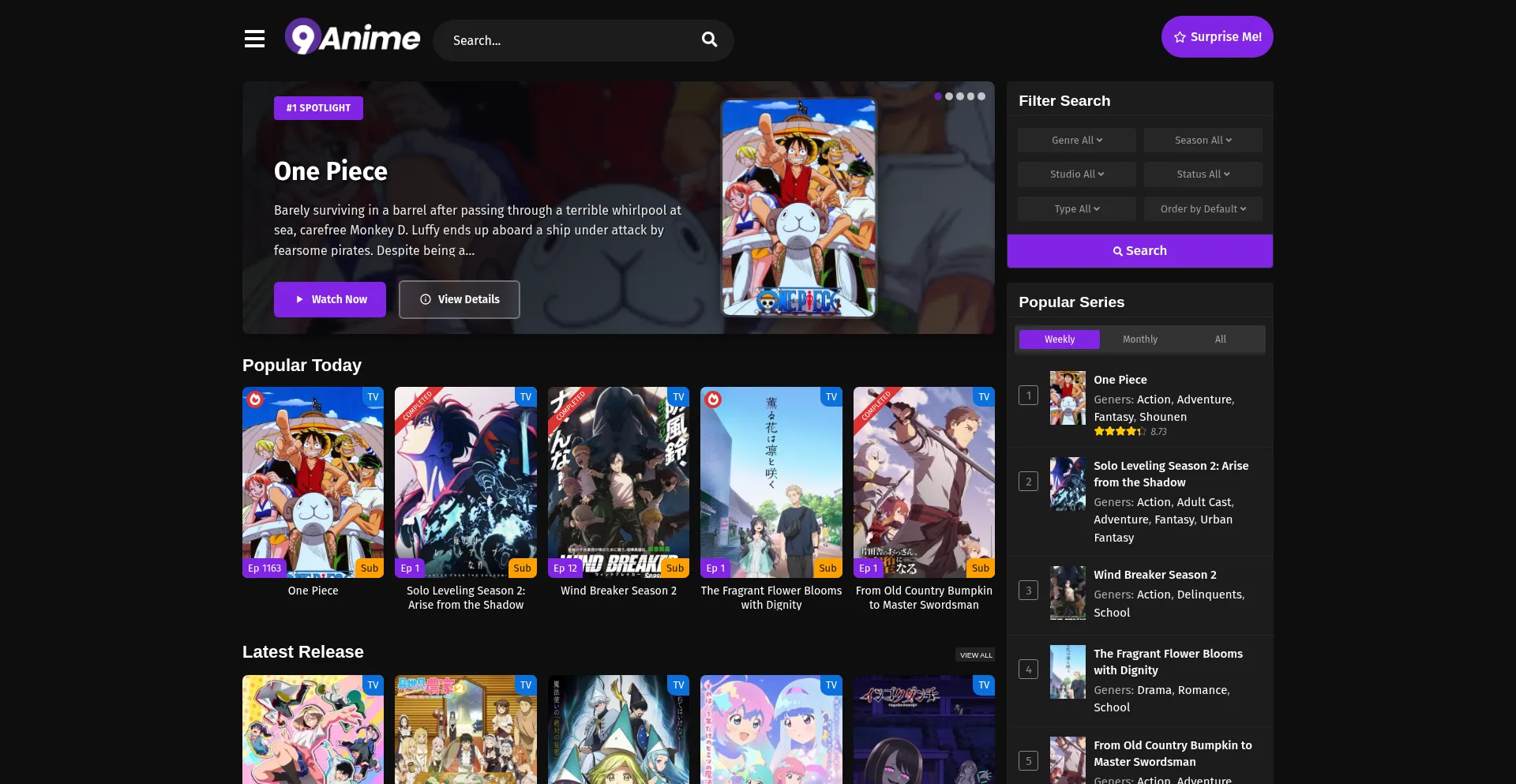Select the fourth spotlight carousel dot

971,96
